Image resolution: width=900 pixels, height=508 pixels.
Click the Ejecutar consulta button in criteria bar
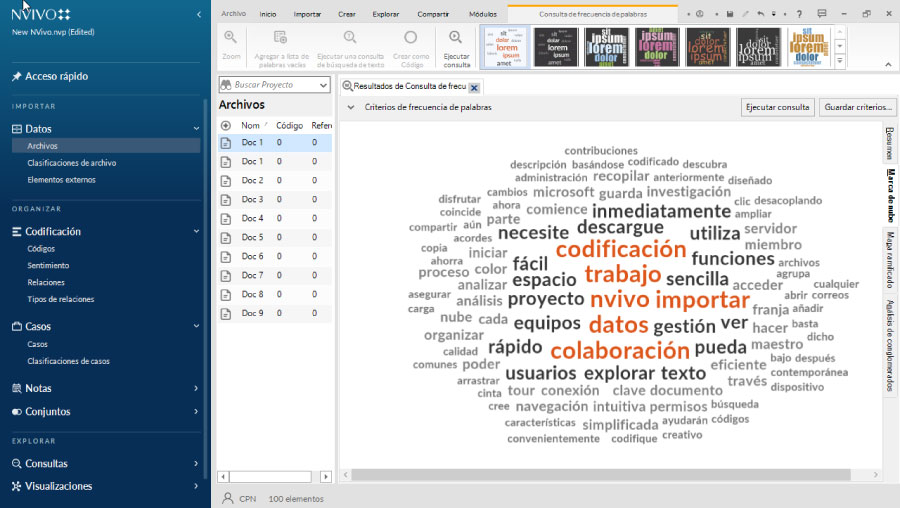tap(777, 107)
